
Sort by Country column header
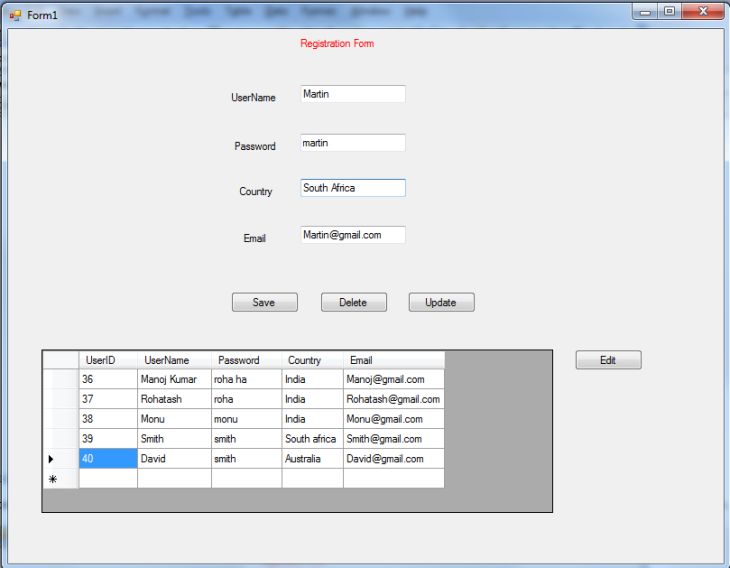312,360
